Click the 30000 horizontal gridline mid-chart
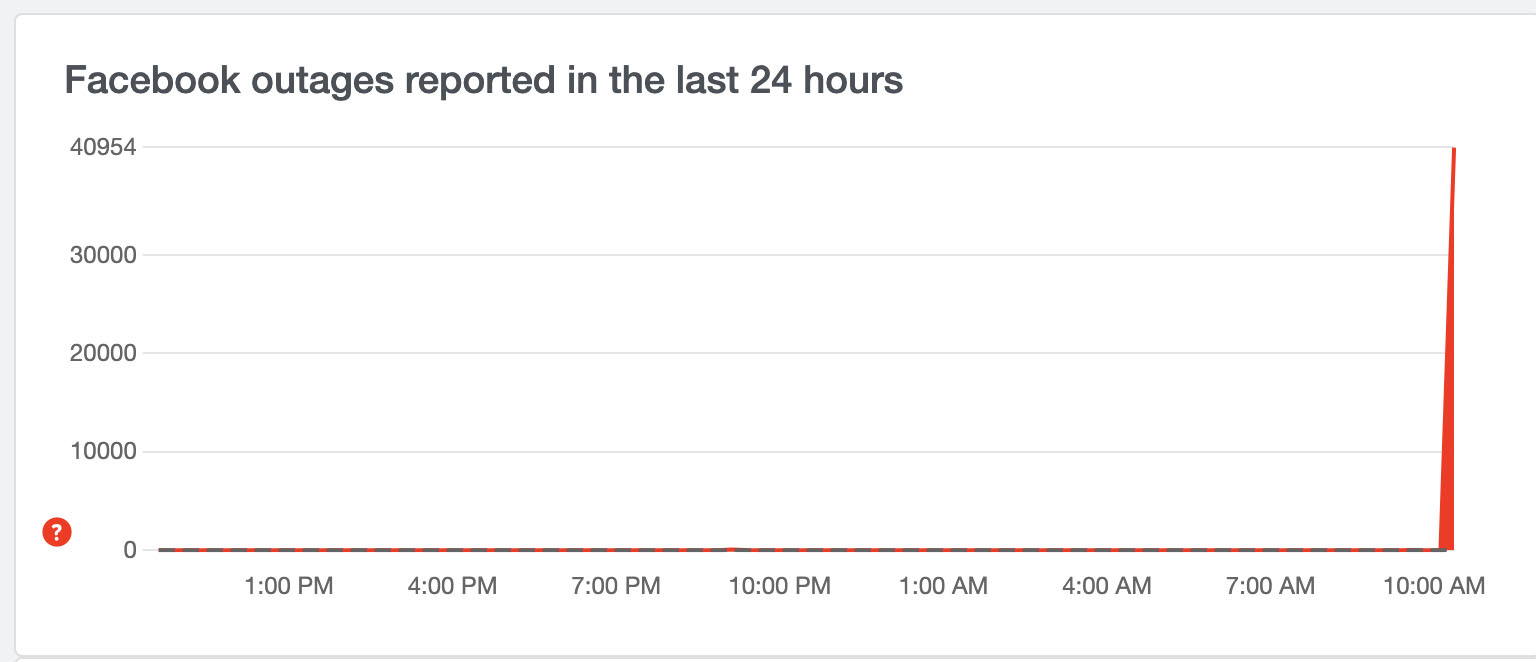Screen dimensions: 1536x662 [x=800, y=254]
